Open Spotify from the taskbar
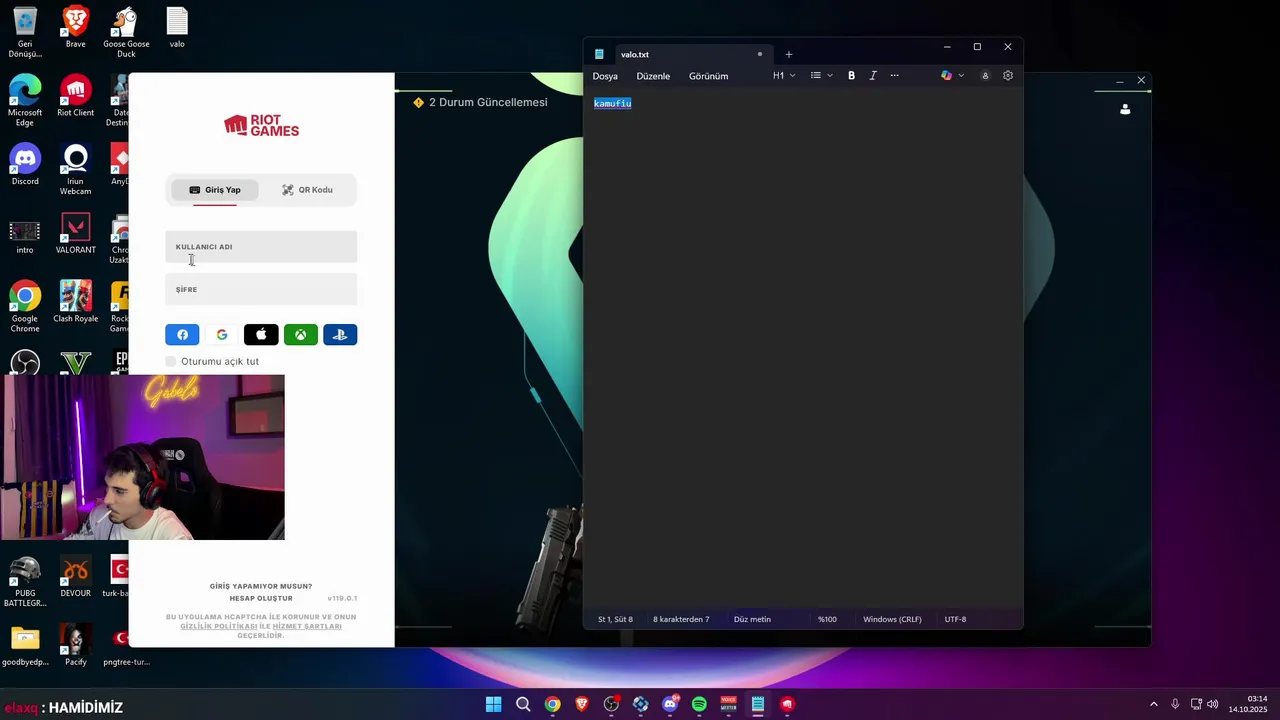Screen dimensions: 1280x720 tap(699, 704)
